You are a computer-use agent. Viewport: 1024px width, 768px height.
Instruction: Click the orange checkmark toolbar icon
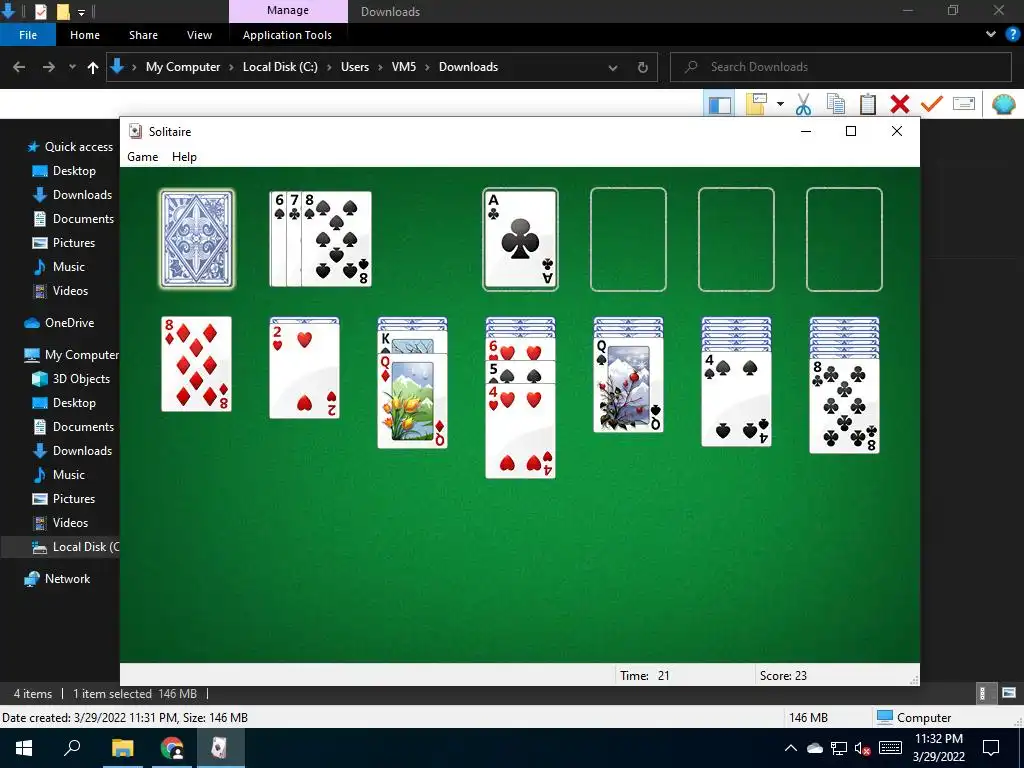click(932, 104)
